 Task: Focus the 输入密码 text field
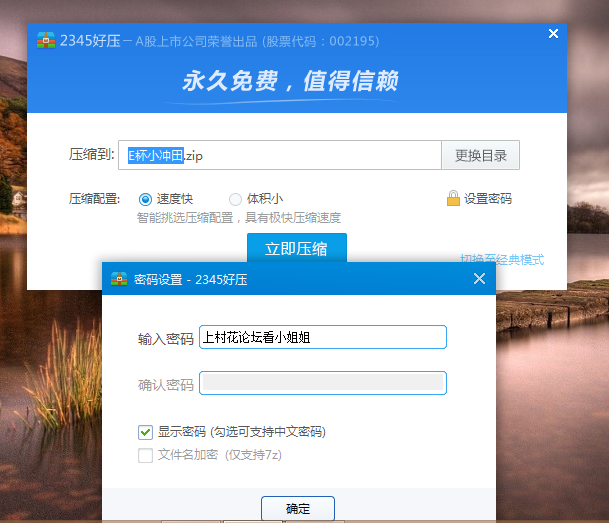(322, 338)
